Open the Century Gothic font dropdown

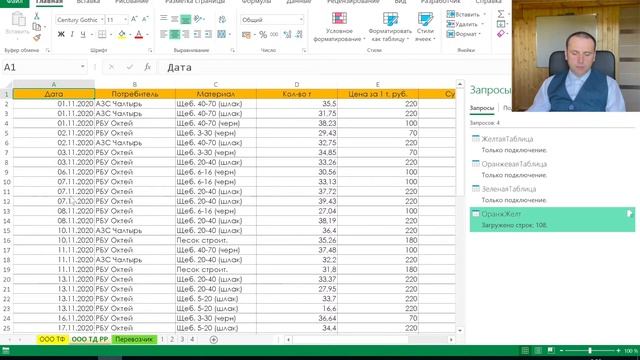click(102, 20)
